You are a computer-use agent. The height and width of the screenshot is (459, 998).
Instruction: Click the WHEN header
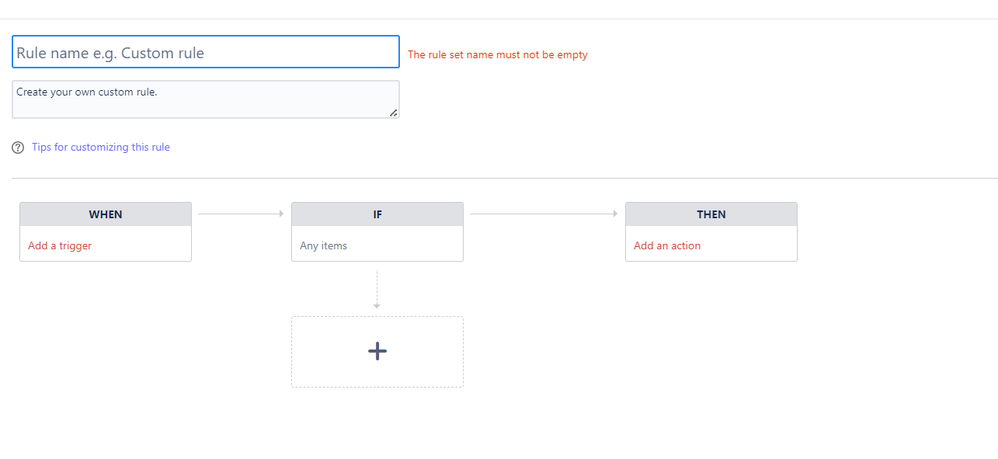click(x=106, y=215)
